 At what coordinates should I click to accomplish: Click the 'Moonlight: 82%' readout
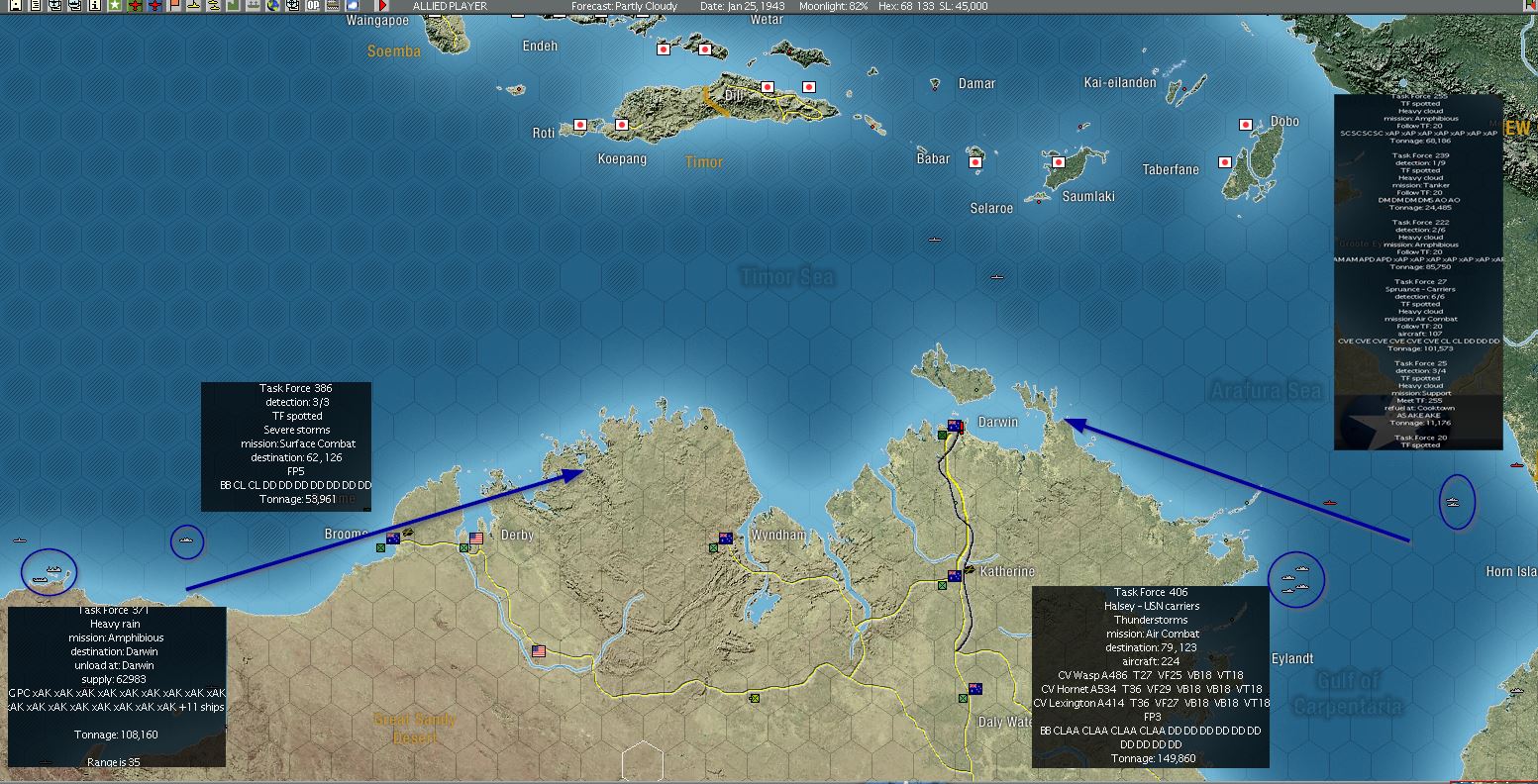point(834,6)
